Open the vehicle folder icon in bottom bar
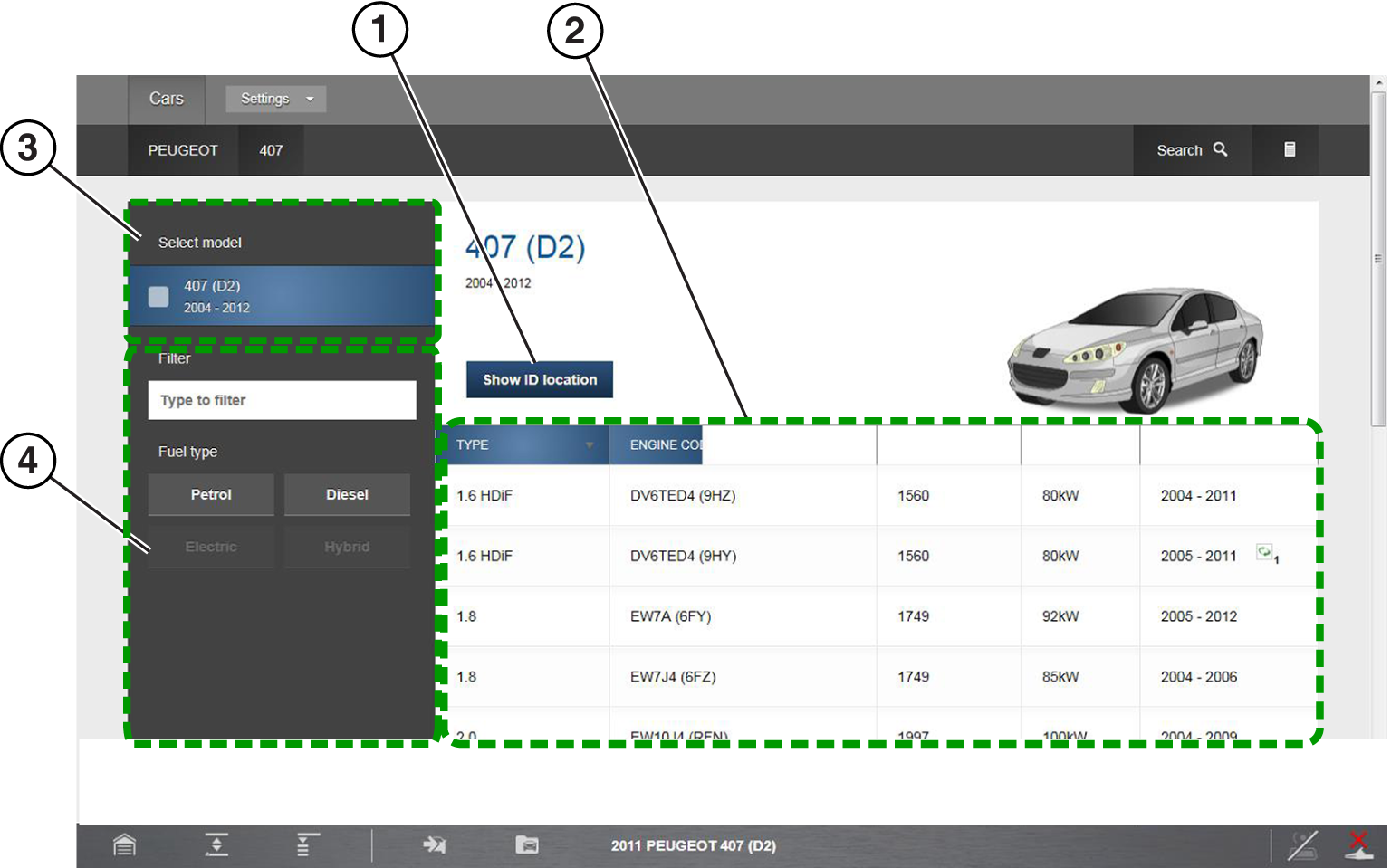This screenshot has width=1391, height=868. pyautogui.click(x=526, y=845)
